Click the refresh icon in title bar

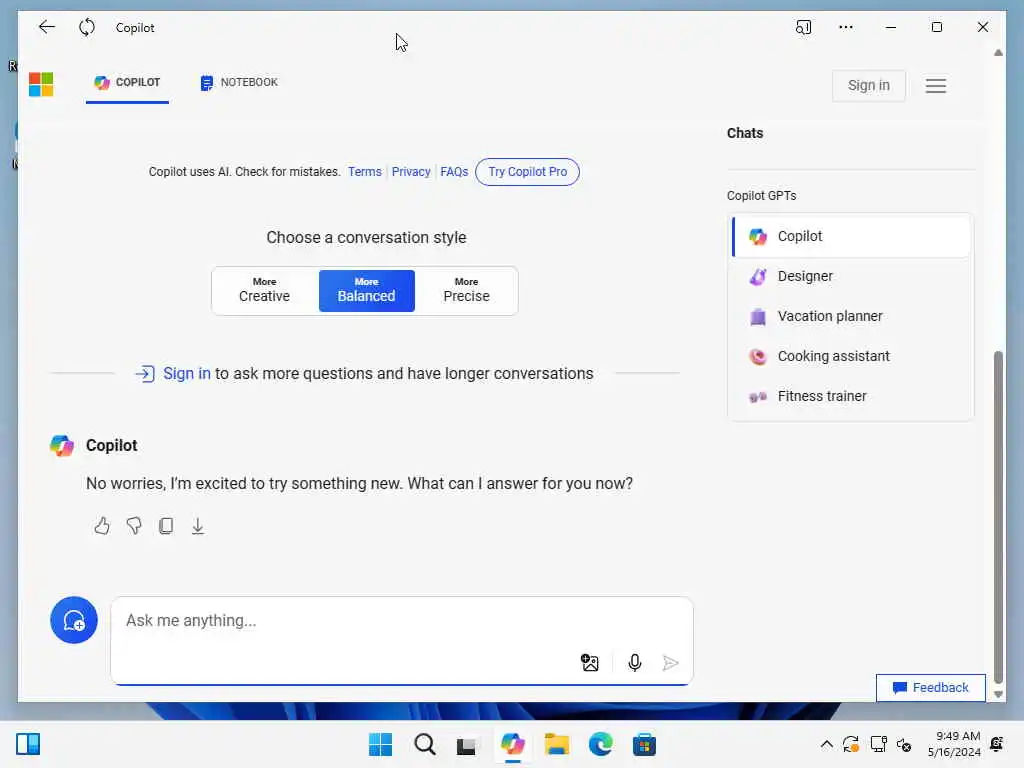click(x=87, y=27)
